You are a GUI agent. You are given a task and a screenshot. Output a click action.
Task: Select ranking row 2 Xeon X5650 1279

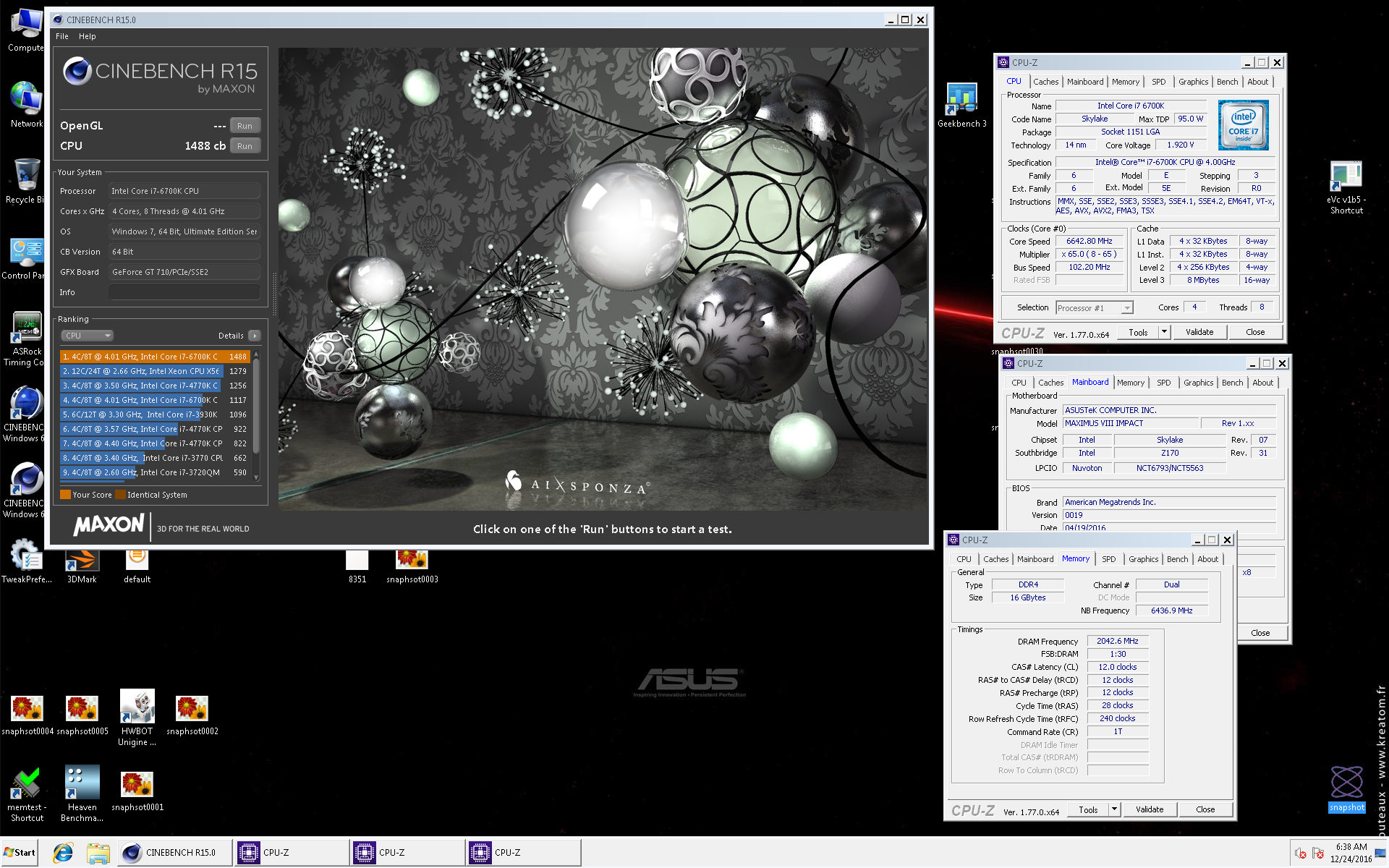155,371
